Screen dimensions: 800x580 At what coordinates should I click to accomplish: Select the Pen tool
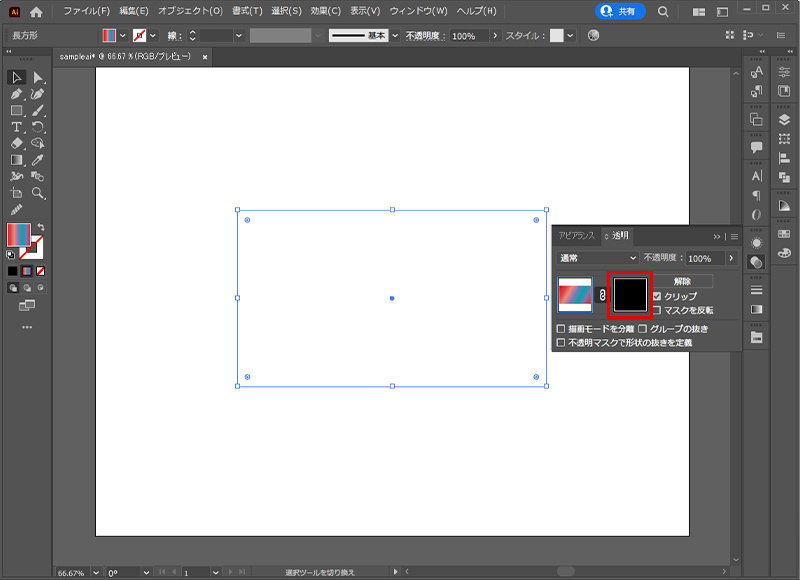tap(17, 94)
